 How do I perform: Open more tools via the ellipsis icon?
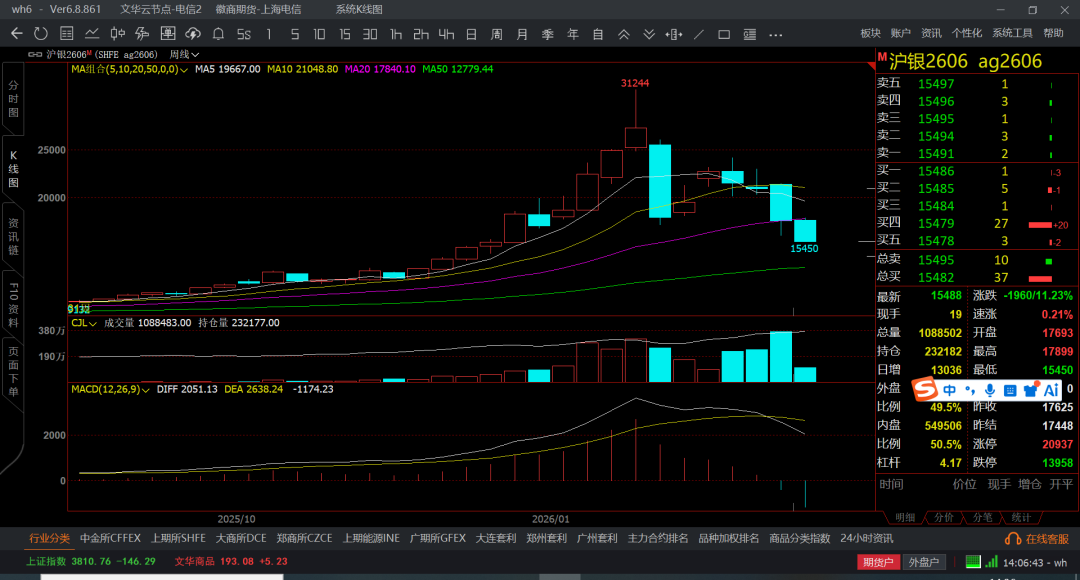point(775,34)
